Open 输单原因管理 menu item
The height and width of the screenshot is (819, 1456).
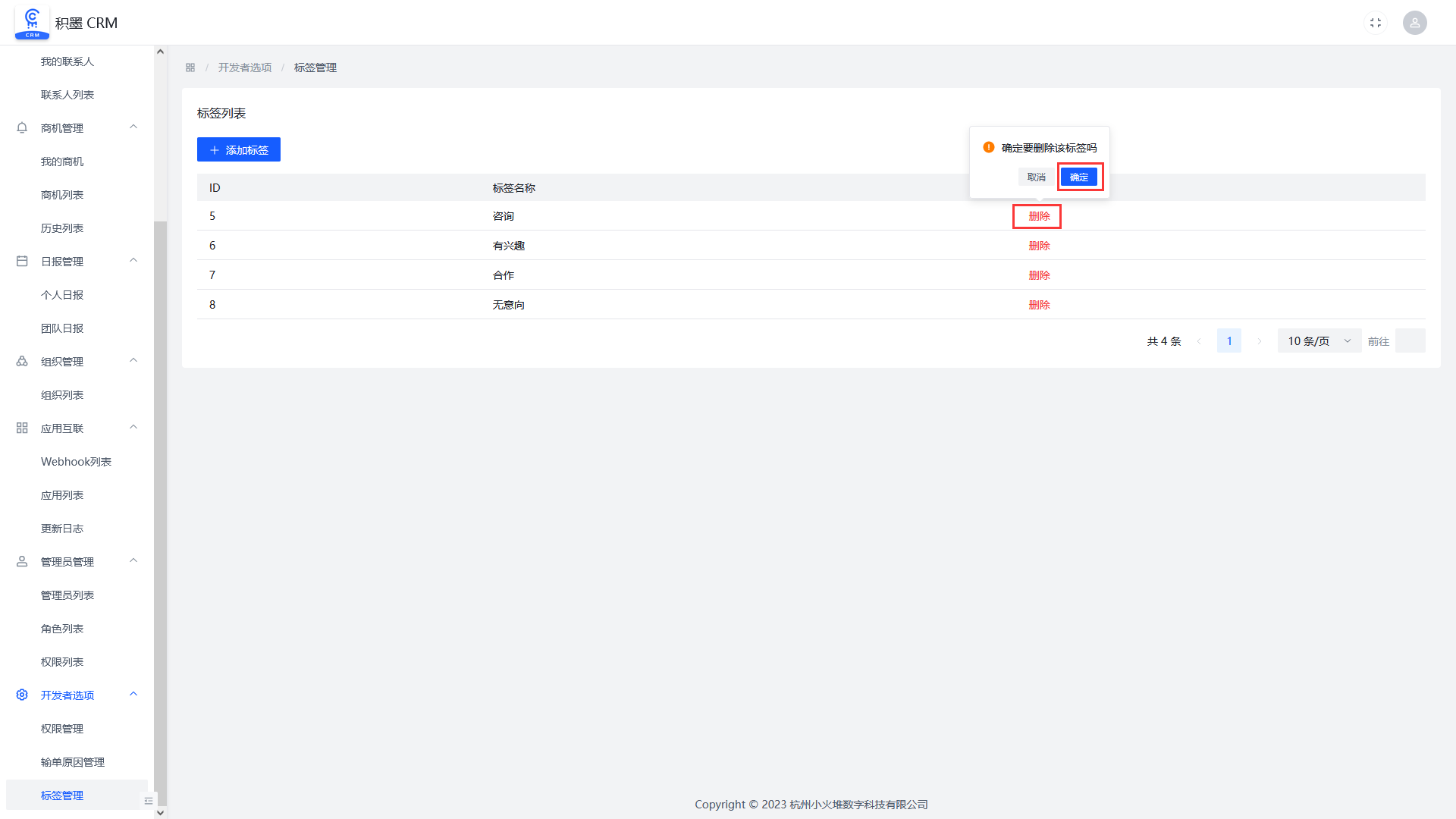tap(73, 762)
